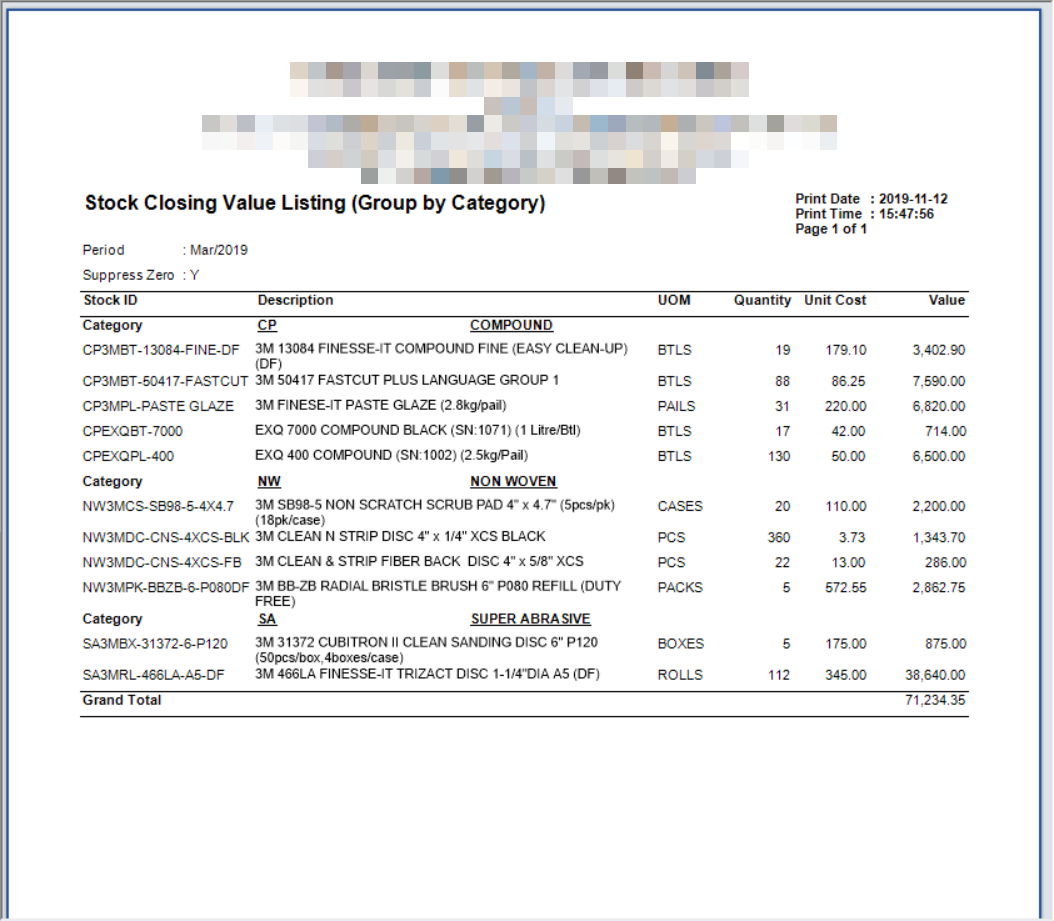Click the grand total amount 71,234.35
The image size is (1054, 921).
(935, 700)
